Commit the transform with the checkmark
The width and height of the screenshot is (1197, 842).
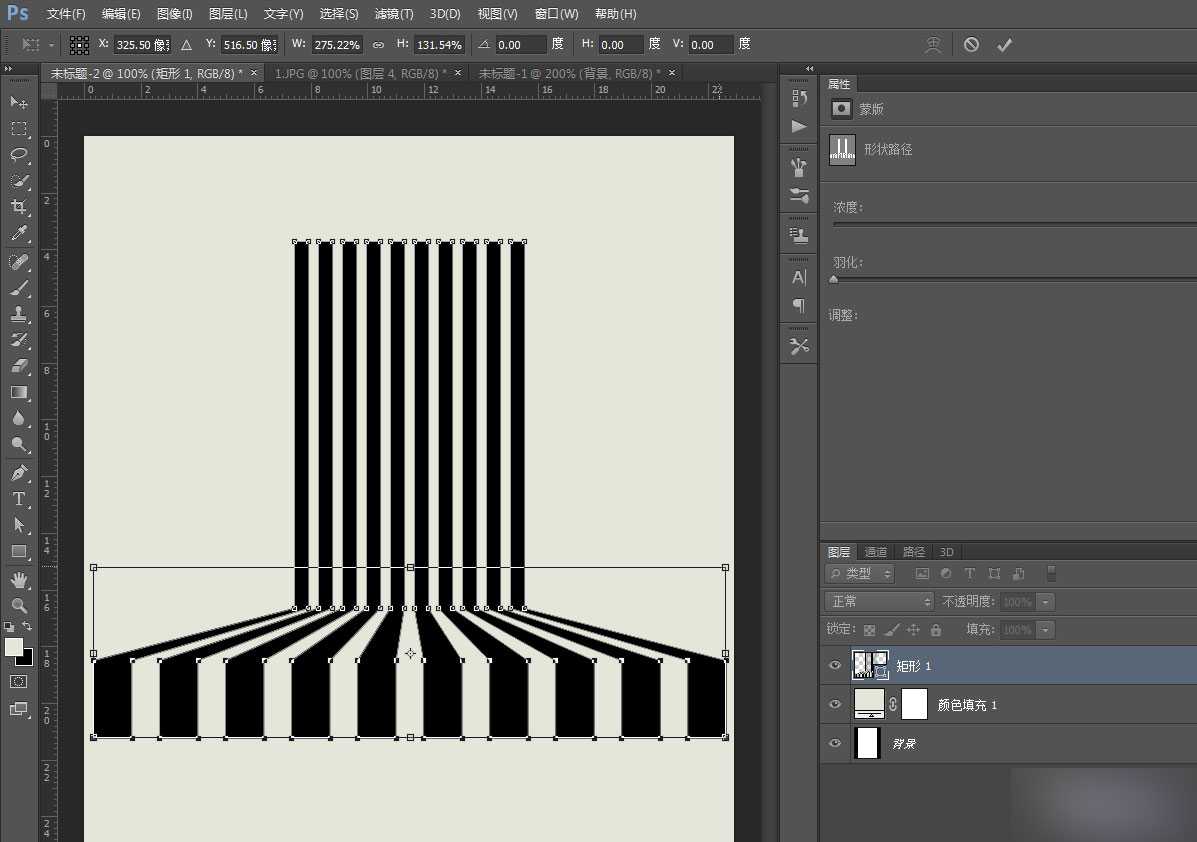click(1004, 45)
